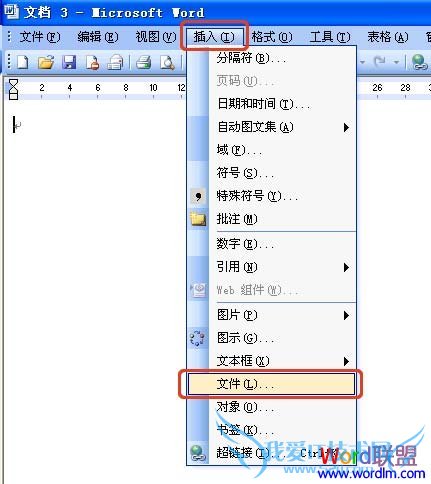Select 对象(O)... menu item

pos(271,407)
